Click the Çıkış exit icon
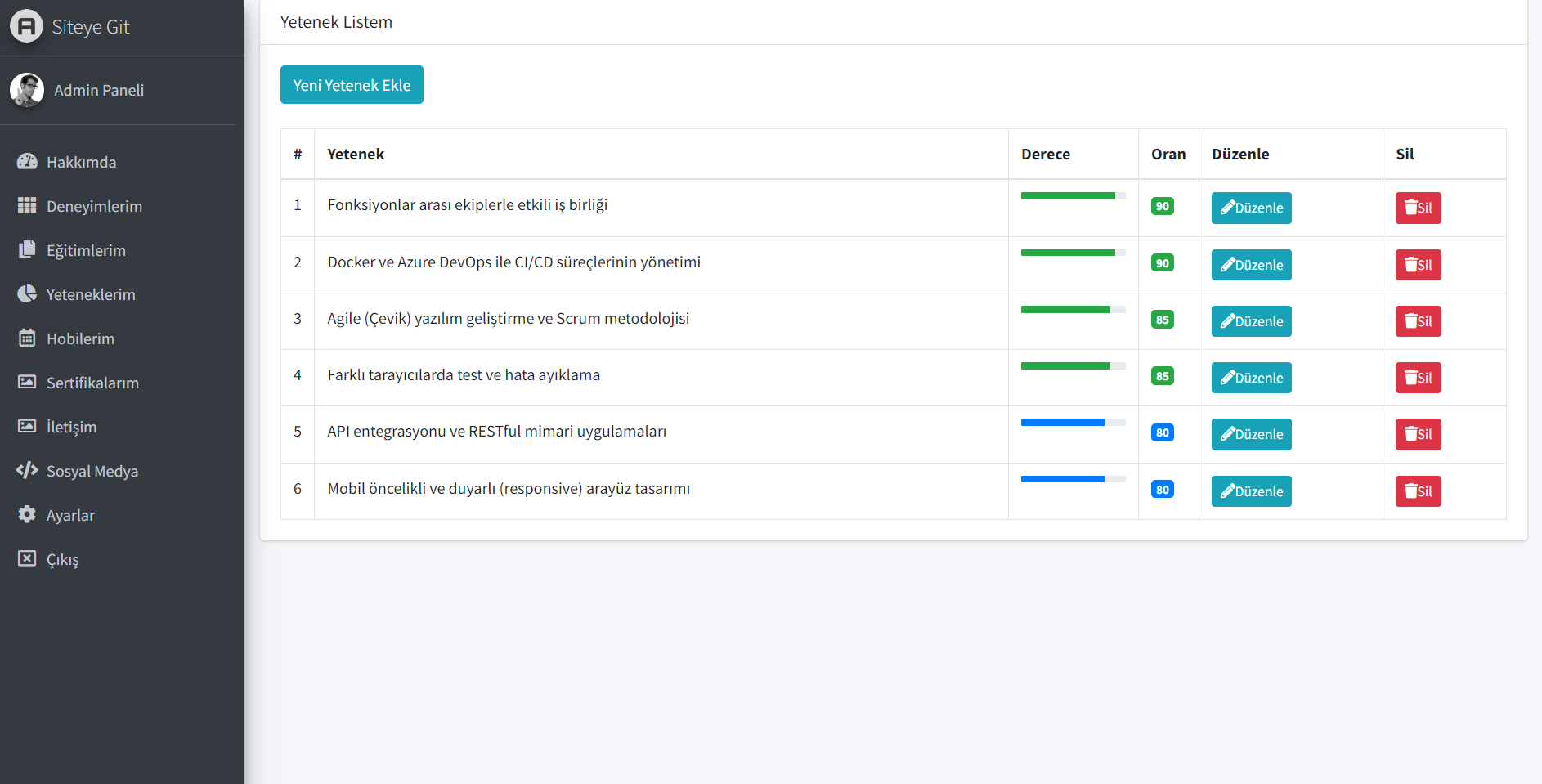The image size is (1542, 784). click(x=27, y=558)
